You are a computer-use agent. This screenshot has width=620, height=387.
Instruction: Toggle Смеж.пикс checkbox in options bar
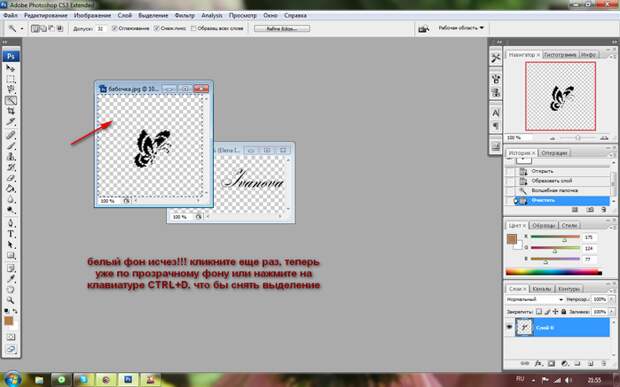point(157,28)
